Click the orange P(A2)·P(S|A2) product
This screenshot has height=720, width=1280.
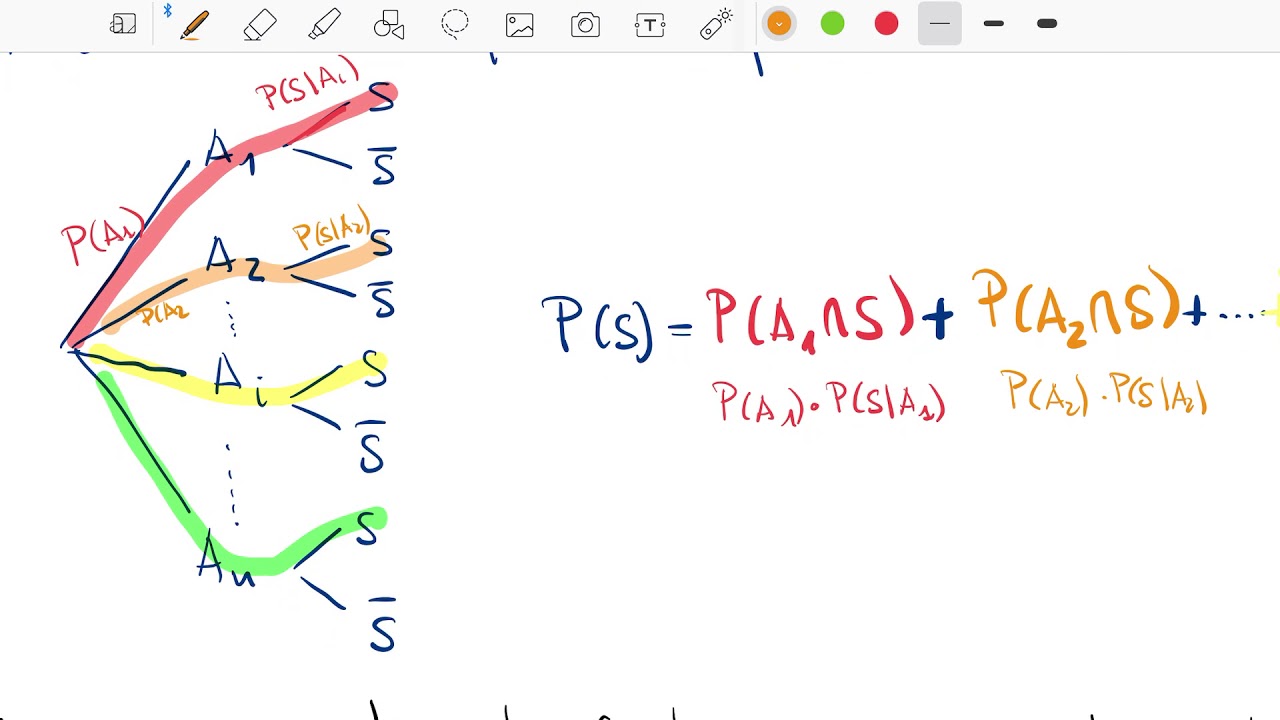coord(1104,392)
